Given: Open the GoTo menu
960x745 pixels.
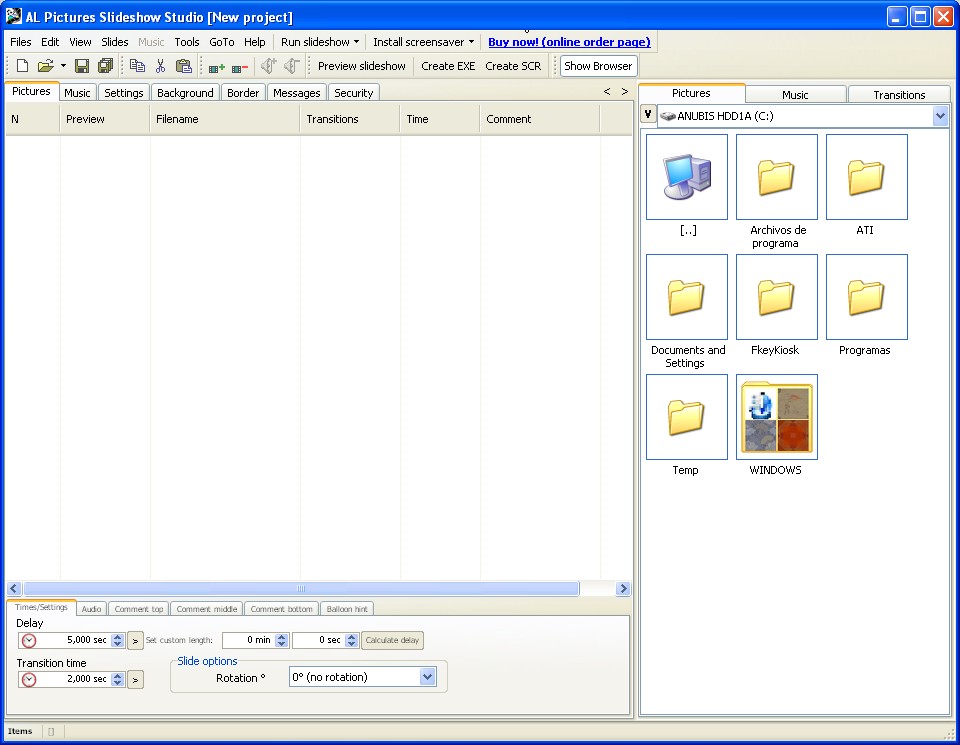Looking at the screenshot, I should [x=222, y=42].
